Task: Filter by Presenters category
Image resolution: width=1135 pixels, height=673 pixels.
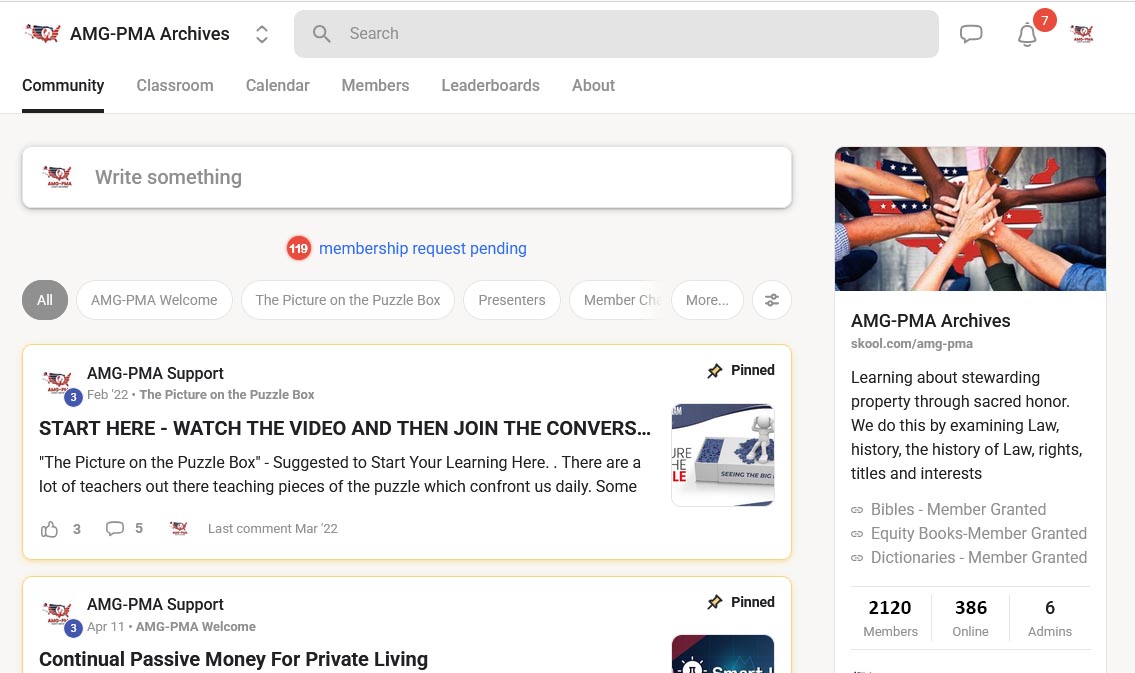Action: 511,300
